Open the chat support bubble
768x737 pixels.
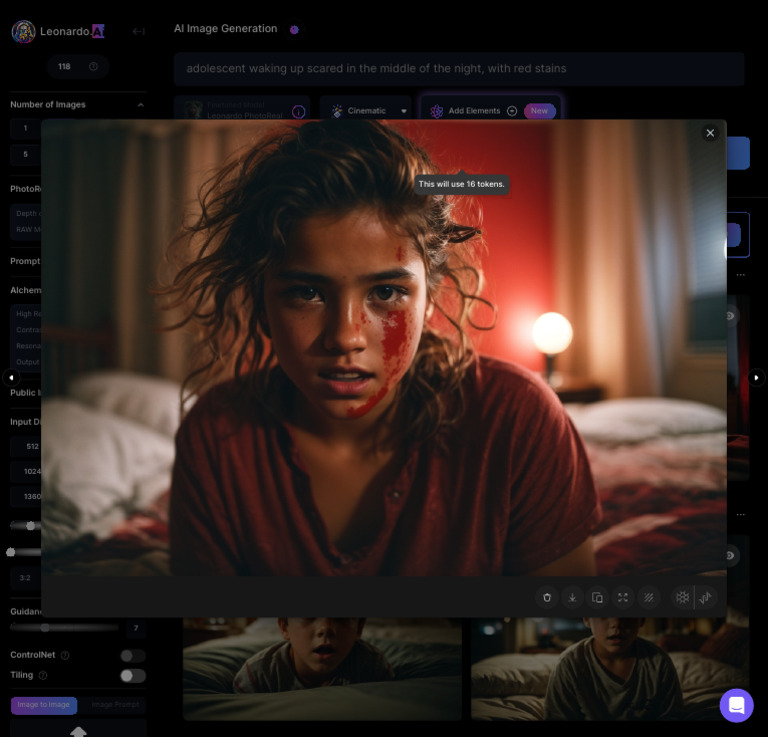click(x=736, y=705)
